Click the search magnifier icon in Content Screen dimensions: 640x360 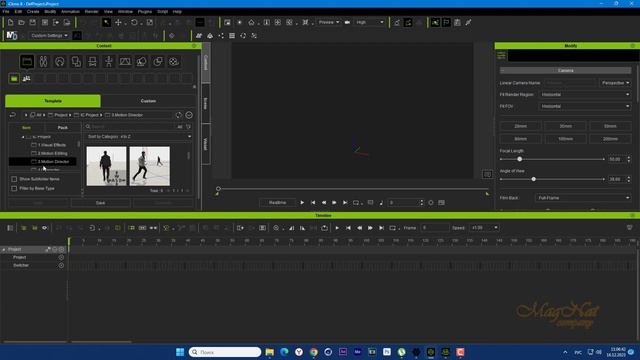pyautogui.click(x=88, y=127)
